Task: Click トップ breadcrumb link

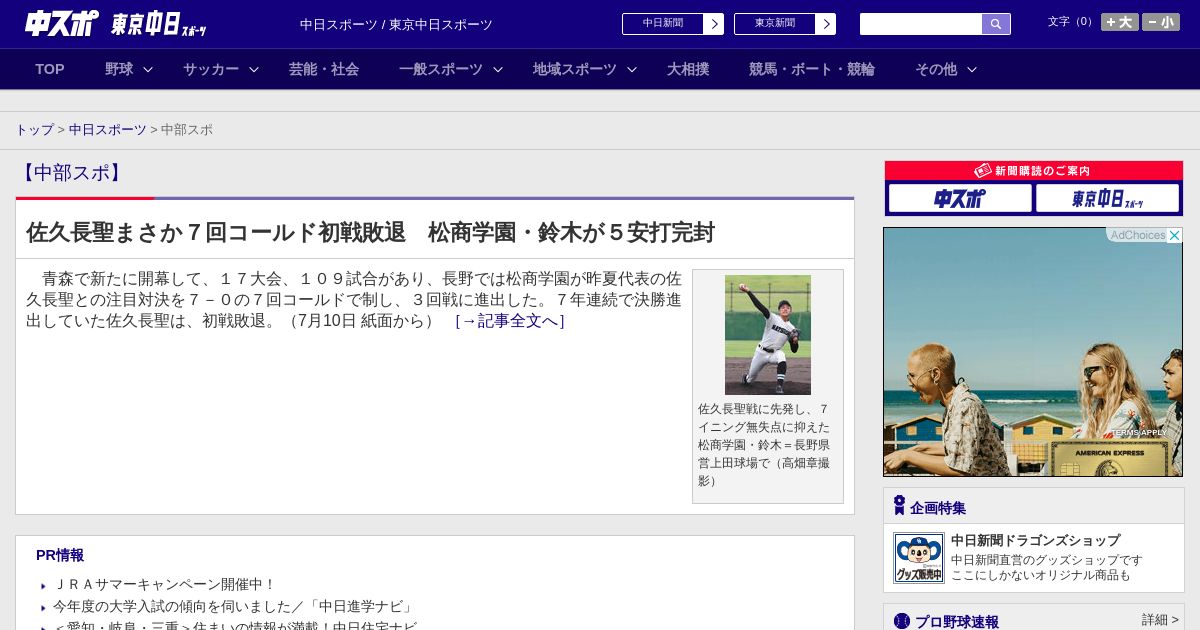Action: (x=34, y=130)
